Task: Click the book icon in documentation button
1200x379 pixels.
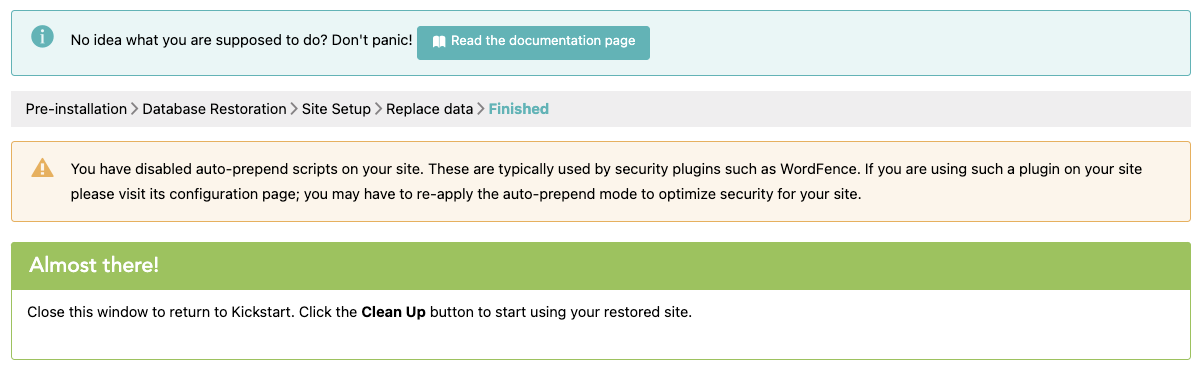Action: [x=438, y=42]
